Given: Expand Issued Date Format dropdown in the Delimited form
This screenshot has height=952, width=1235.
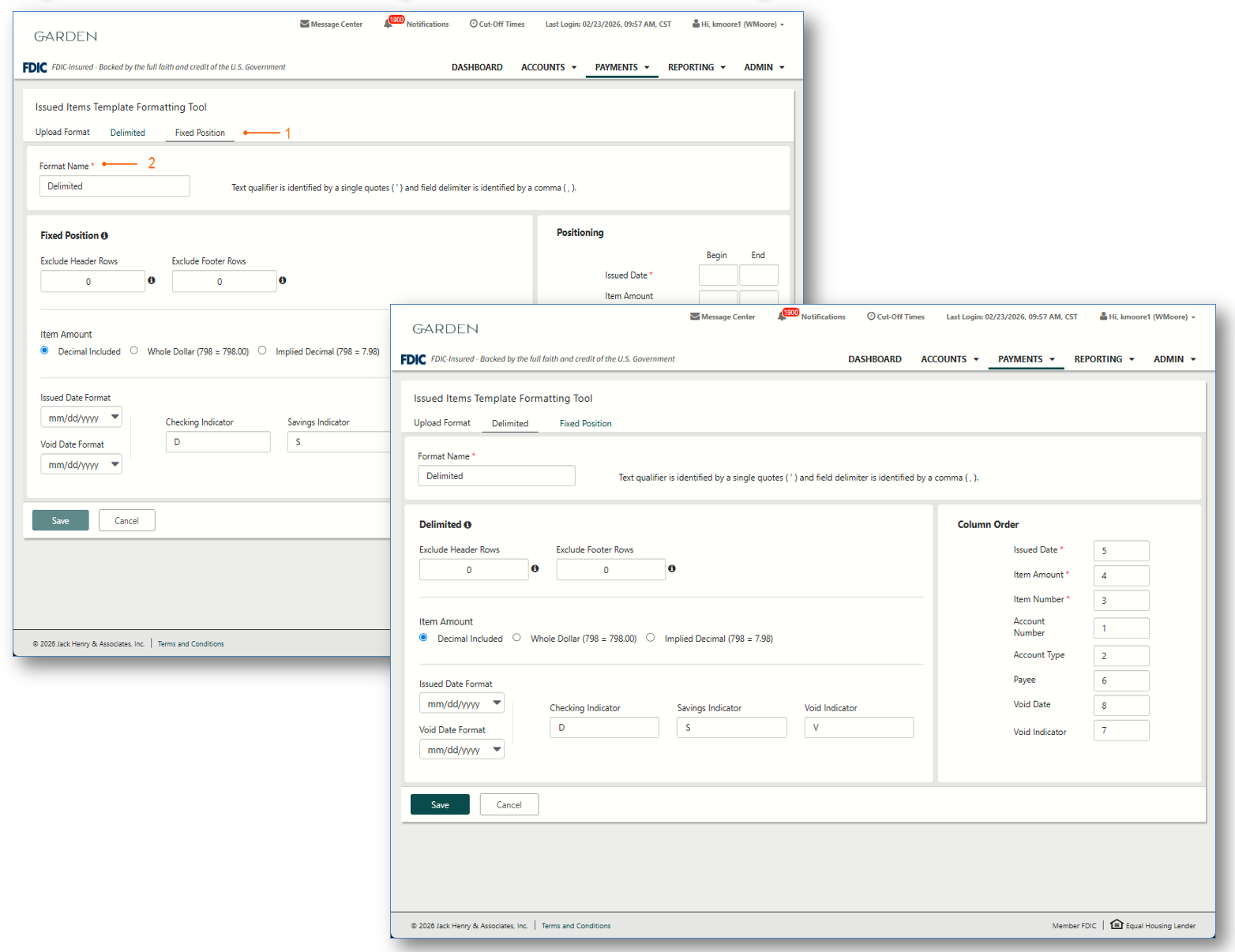Looking at the screenshot, I should tap(461, 703).
